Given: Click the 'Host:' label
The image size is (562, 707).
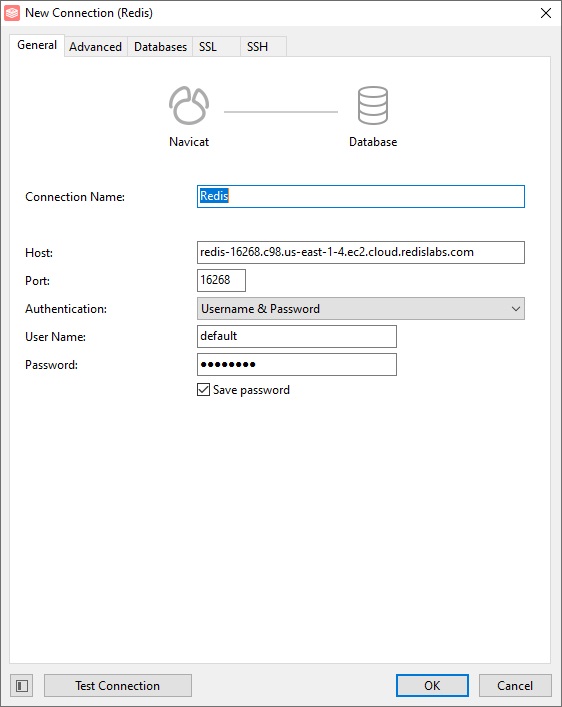Looking at the screenshot, I should coord(39,253).
